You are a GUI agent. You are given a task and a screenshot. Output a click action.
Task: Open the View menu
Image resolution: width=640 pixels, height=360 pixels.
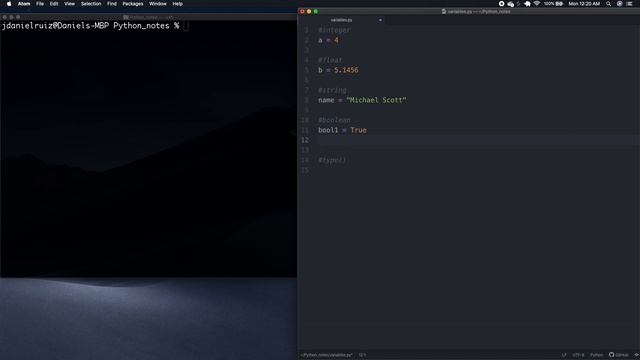69,4
